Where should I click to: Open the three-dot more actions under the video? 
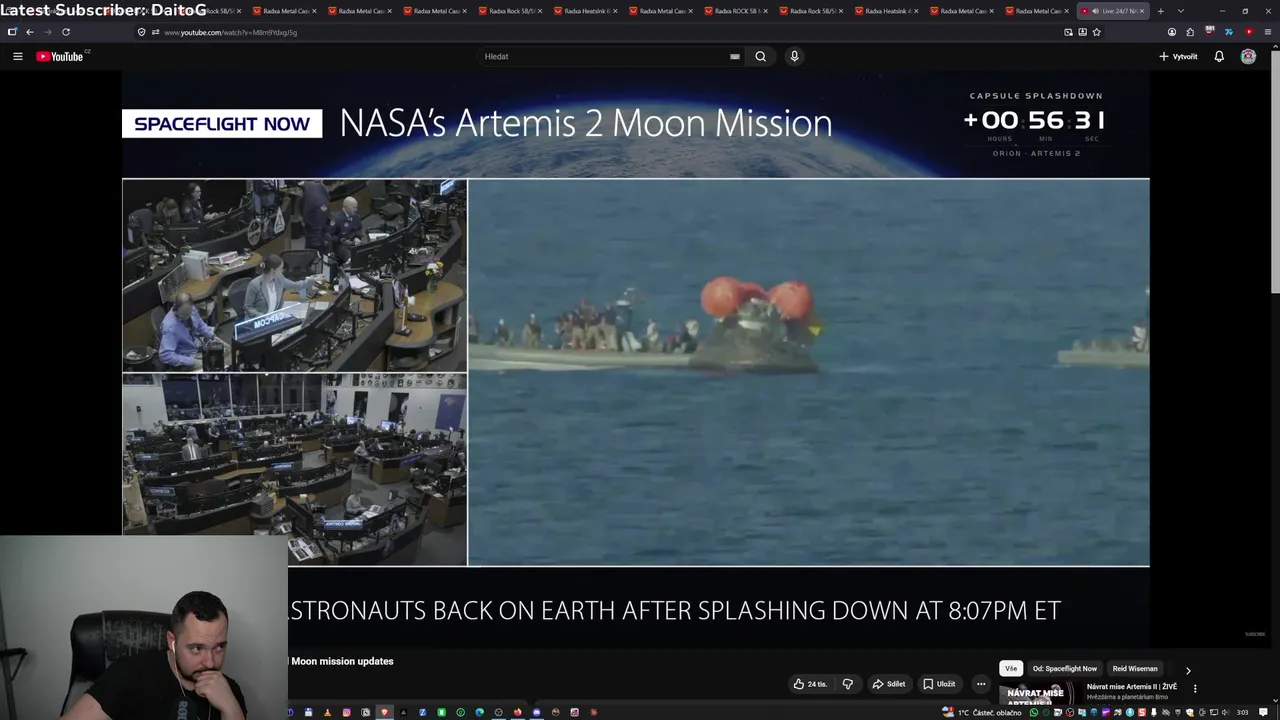coord(981,684)
